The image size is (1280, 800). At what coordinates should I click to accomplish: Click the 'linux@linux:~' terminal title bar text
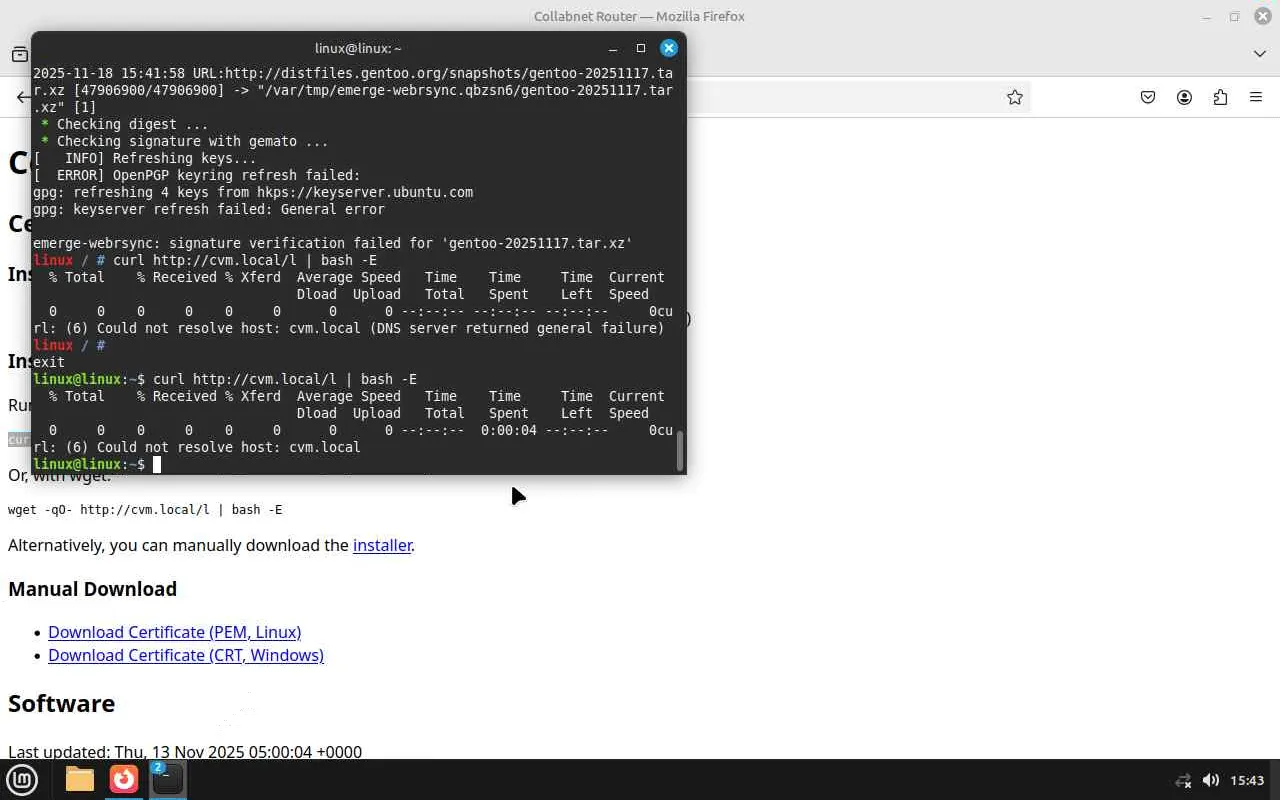(x=358, y=48)
